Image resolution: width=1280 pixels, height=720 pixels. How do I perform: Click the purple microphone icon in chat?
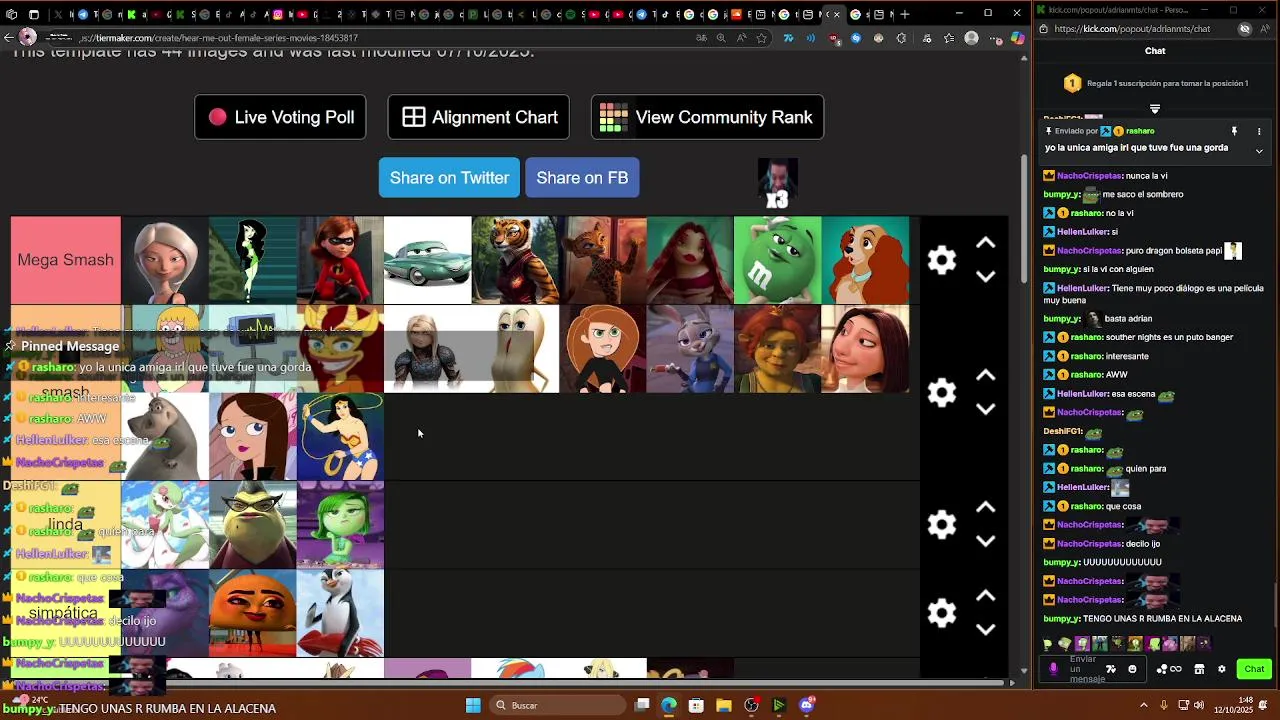[x=1053, y=669]
